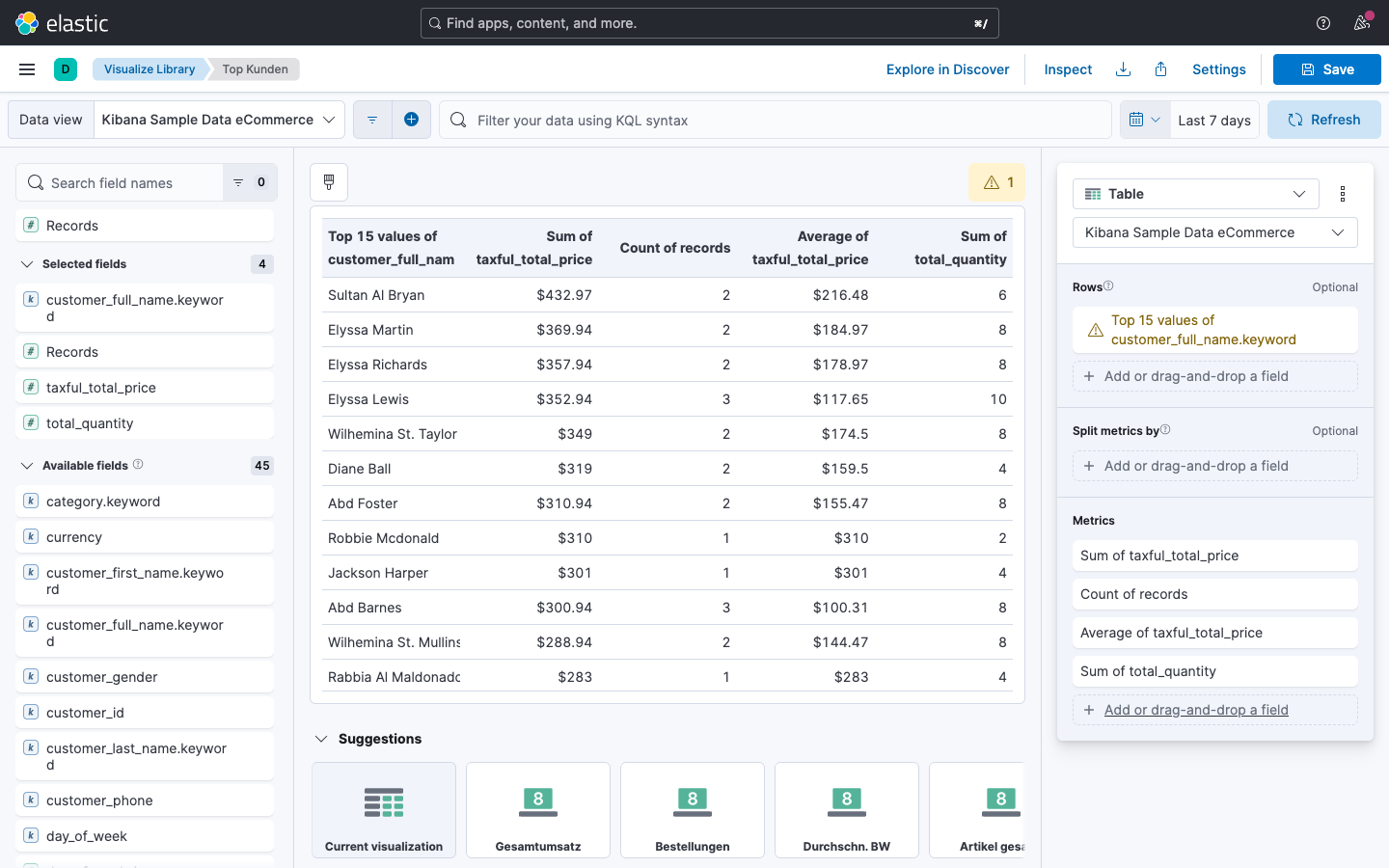Open the Settings menu item

click(x=1218, y=69)
